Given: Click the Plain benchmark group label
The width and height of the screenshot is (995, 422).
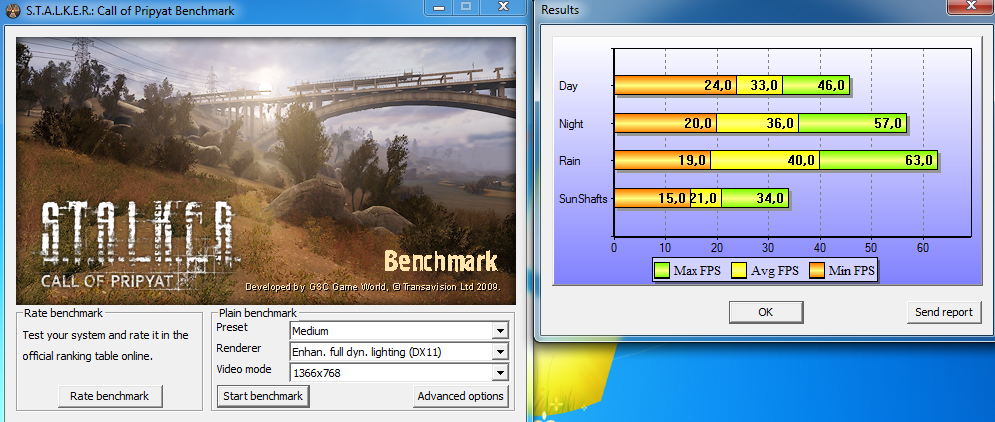Looking at the screenshot, I should tap(258, 313).
